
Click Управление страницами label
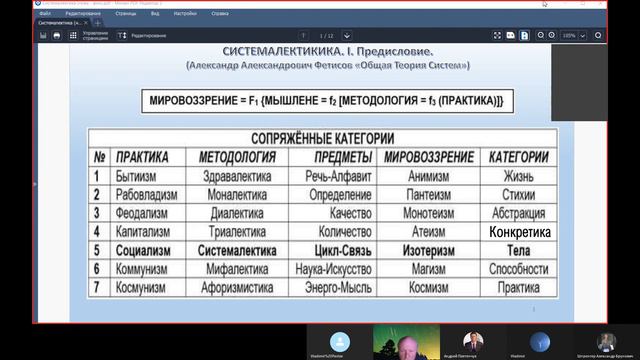95,36
